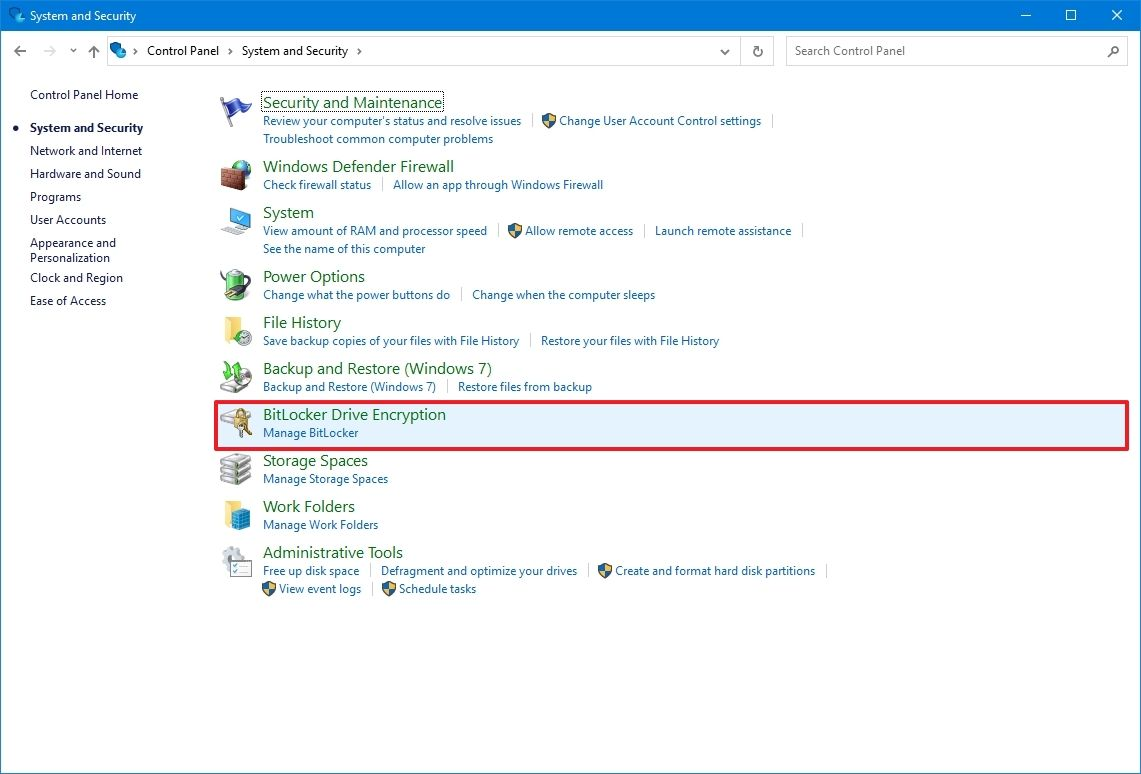Viewport: 1141px width, 774px height.
Task: Go up one level with up arrow
Action: pos(94,51)
